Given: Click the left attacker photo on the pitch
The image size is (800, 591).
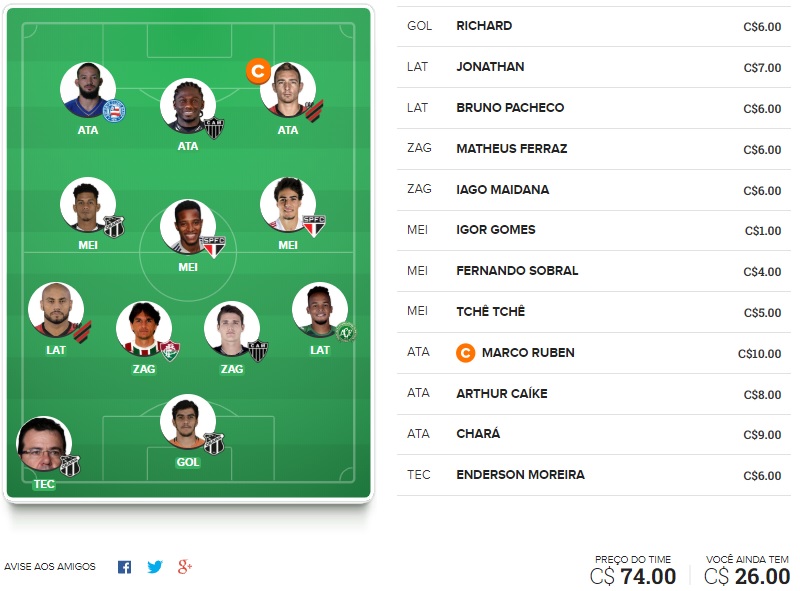Looking at the screenshot, I should click(88, 91).
